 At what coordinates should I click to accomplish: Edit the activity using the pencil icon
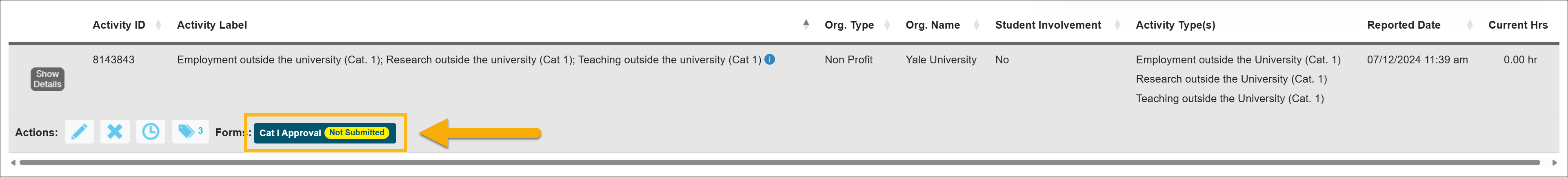click(79, 132)
